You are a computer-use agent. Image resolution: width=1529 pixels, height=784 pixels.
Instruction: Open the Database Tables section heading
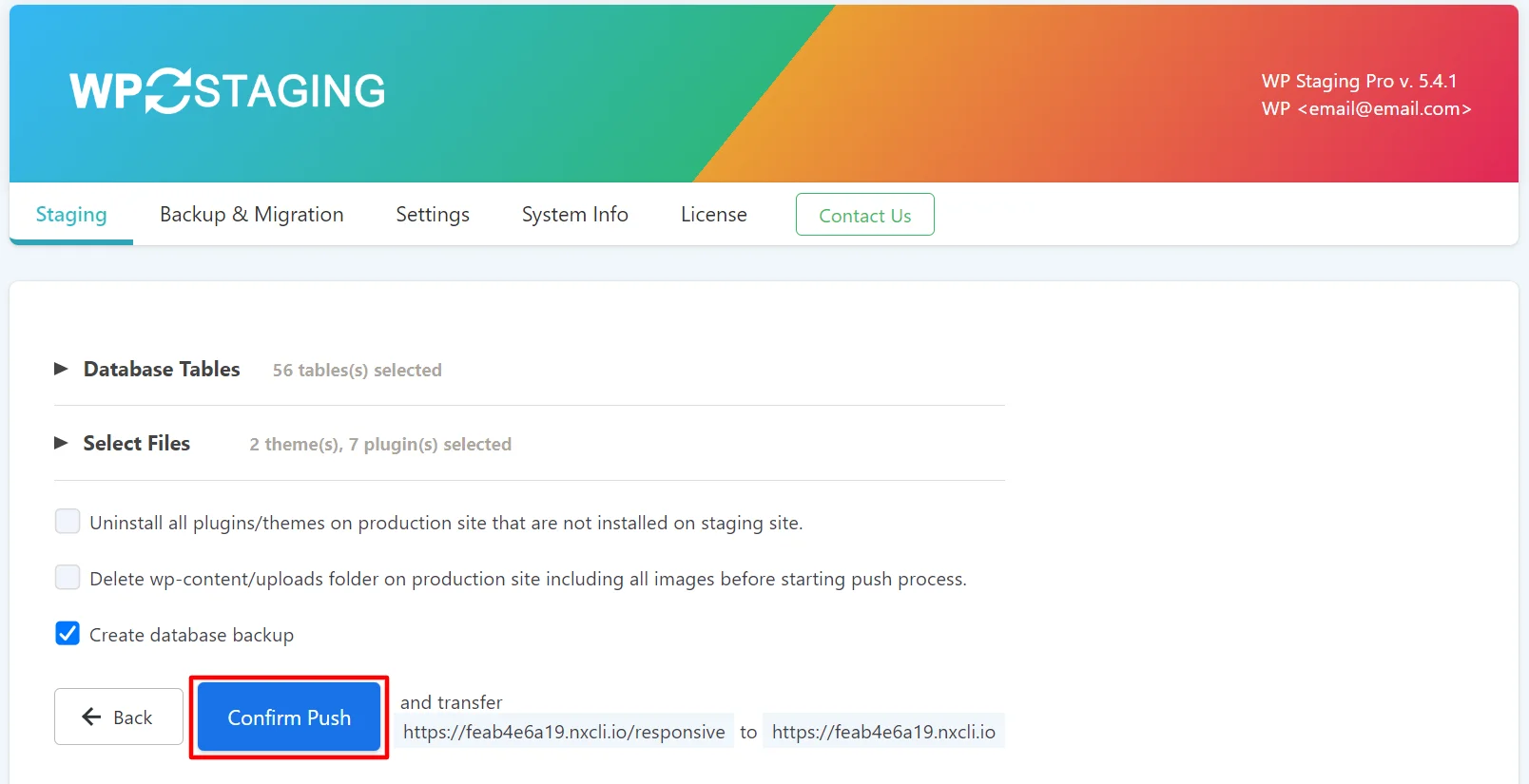(x=162, y=369)
